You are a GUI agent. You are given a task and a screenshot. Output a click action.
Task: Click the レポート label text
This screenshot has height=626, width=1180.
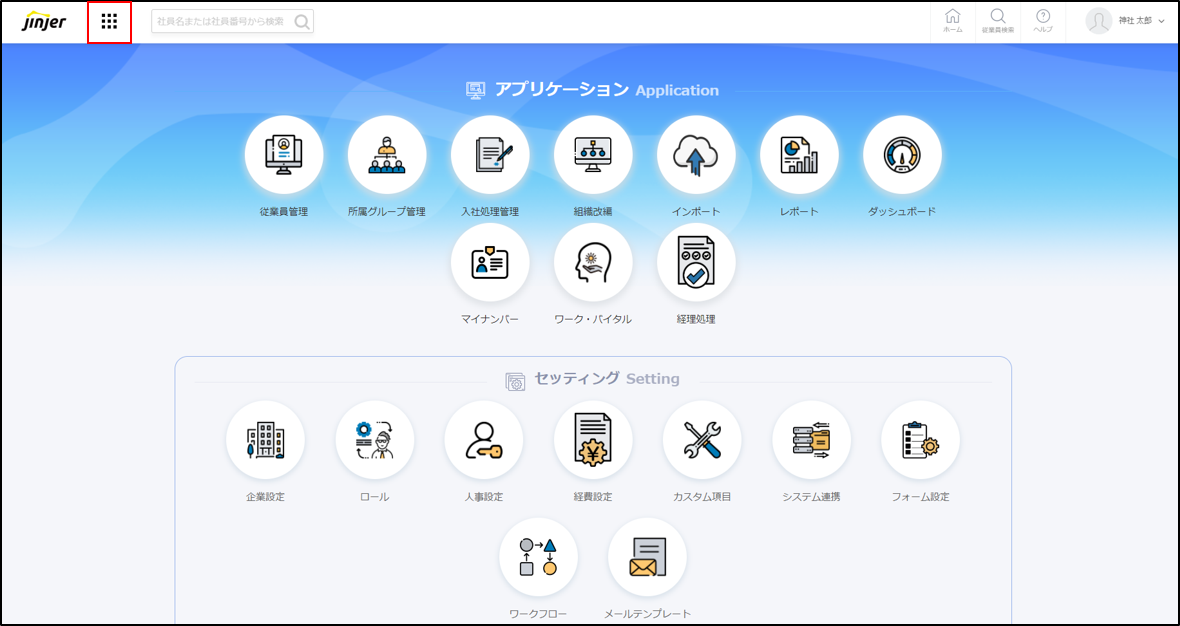pos(799,211)
